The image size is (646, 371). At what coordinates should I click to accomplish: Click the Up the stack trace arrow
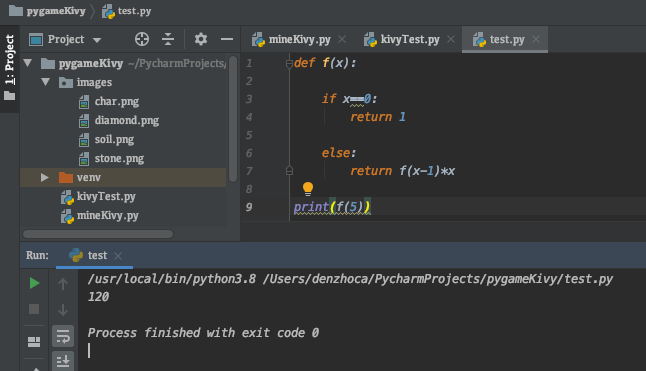(x=63, y=284)
